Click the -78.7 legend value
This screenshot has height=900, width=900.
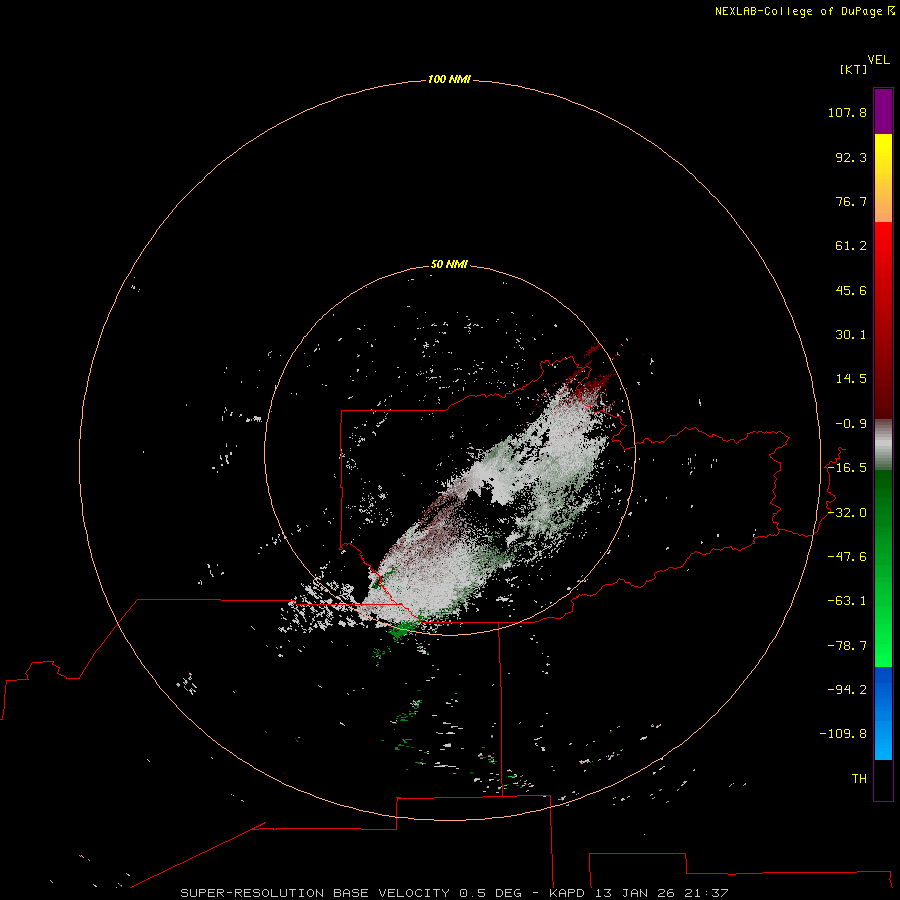click(x=847, y=646)
